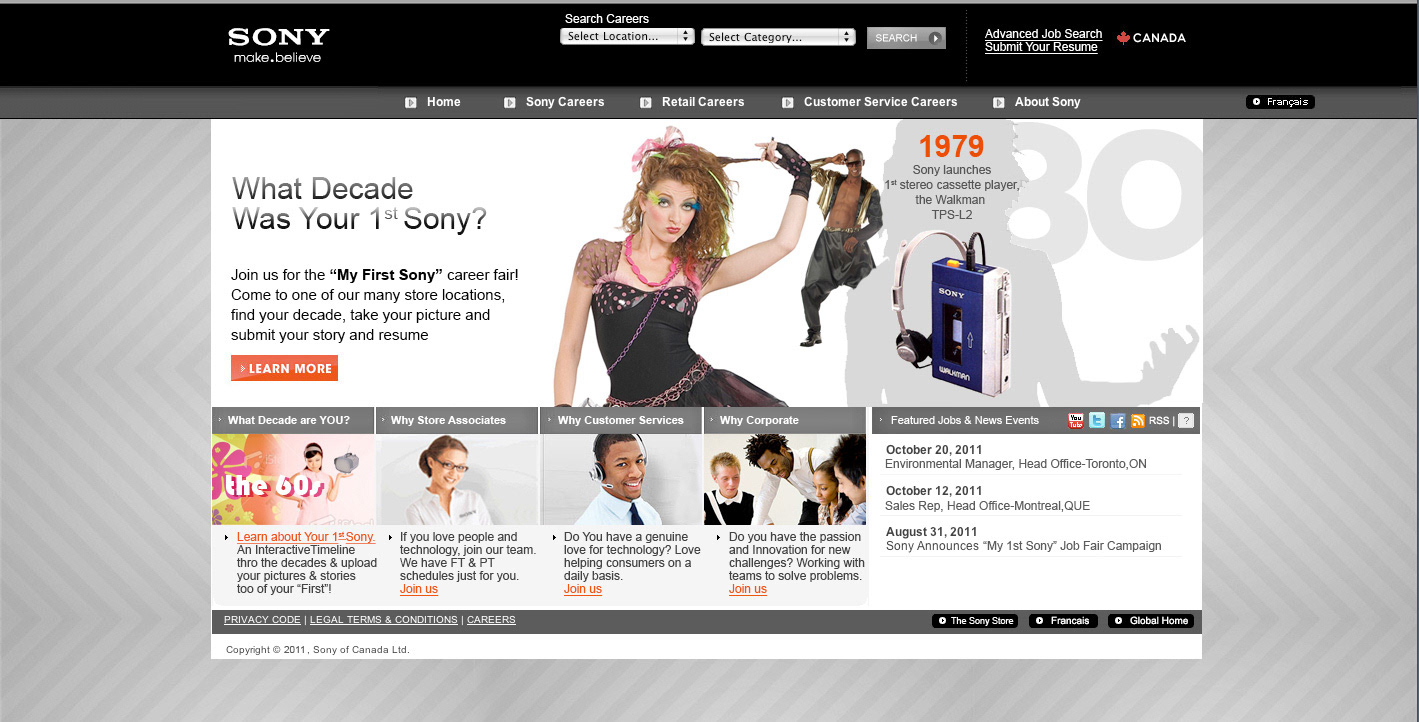
Task: Open Environmental Manager Toronto job listing
Action: pyautogui.click(x=1016, y=464)
